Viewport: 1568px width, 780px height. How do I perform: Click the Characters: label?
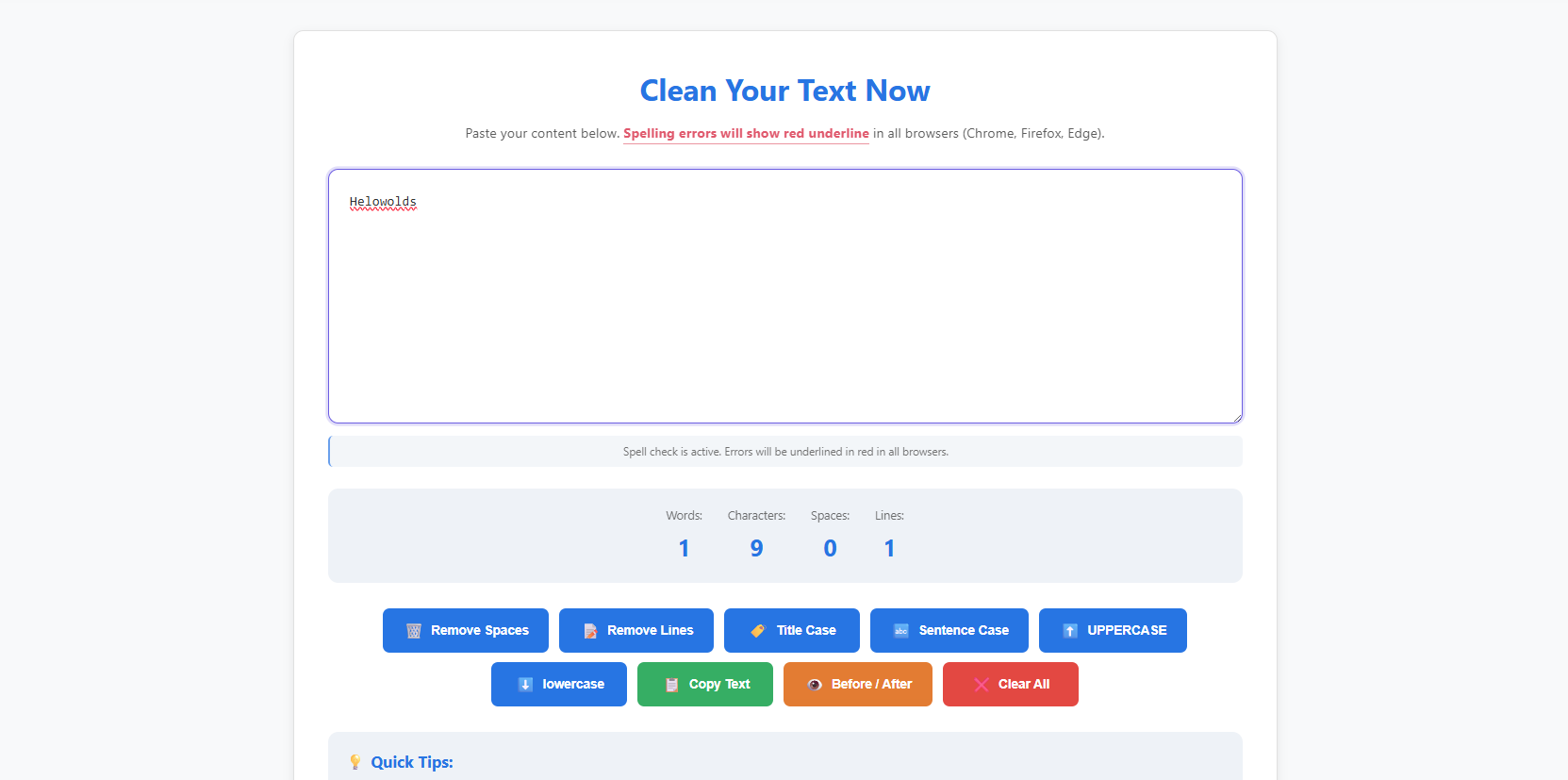click(756, 516)
